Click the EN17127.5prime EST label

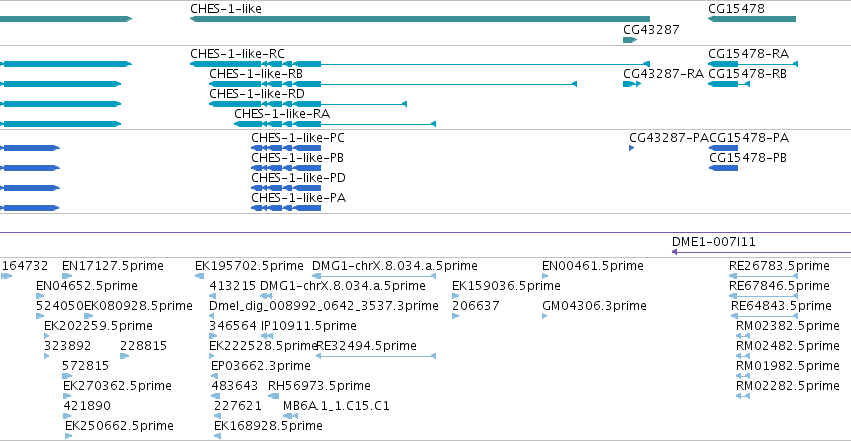coord(113,266)
